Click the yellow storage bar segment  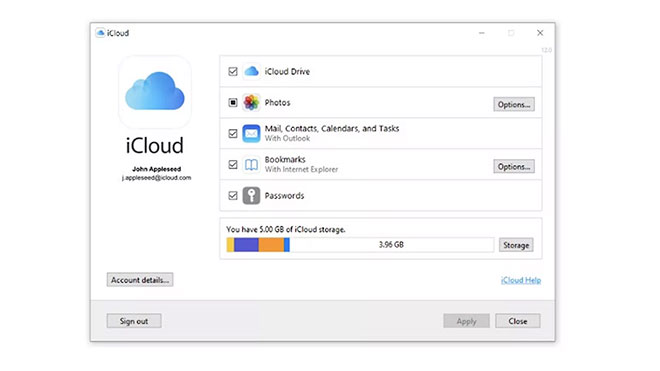click(230, 245)
